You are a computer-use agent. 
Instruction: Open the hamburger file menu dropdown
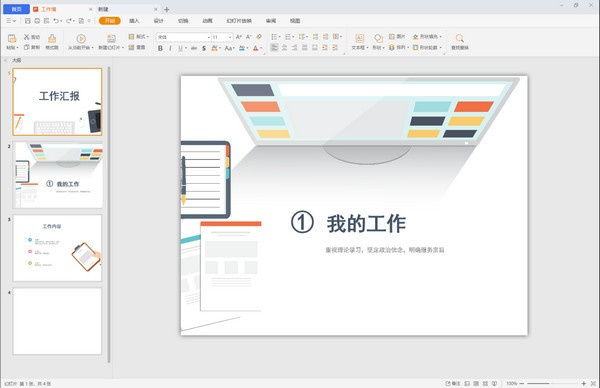tap(11, 21)
